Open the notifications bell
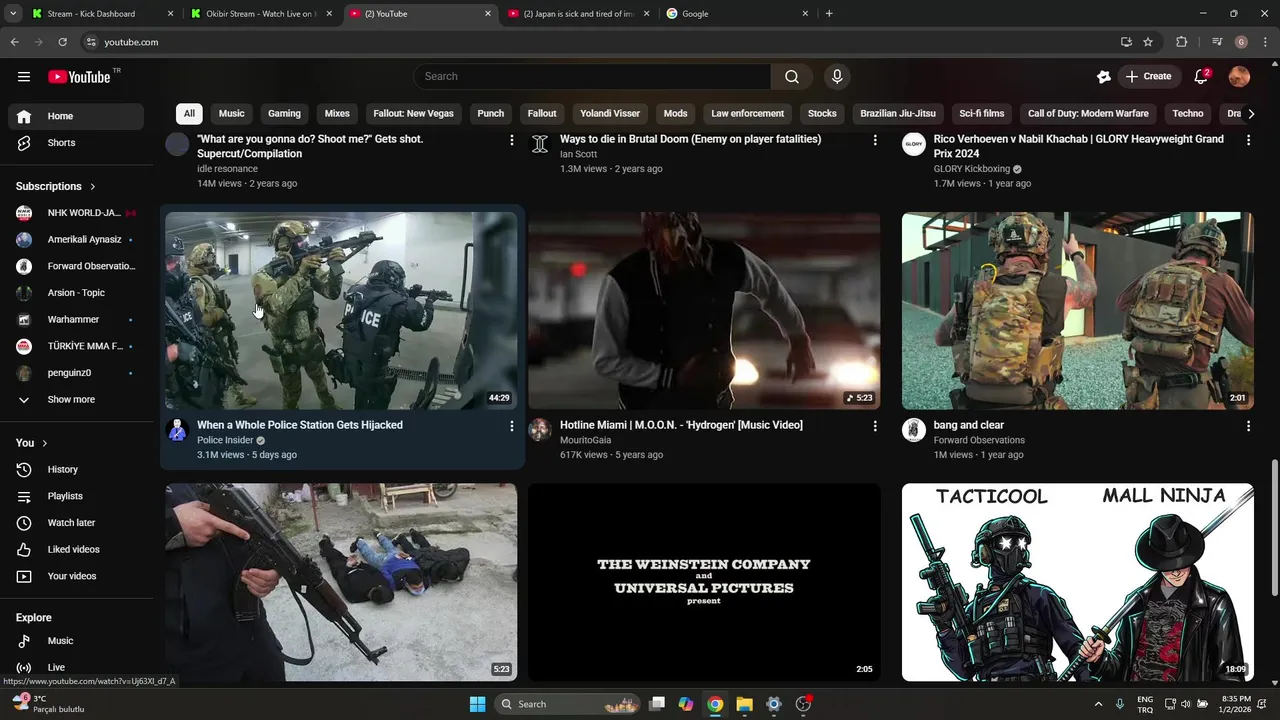Screen dimensions: 1280x720 pyautogui.click(x=1201, y=77)
